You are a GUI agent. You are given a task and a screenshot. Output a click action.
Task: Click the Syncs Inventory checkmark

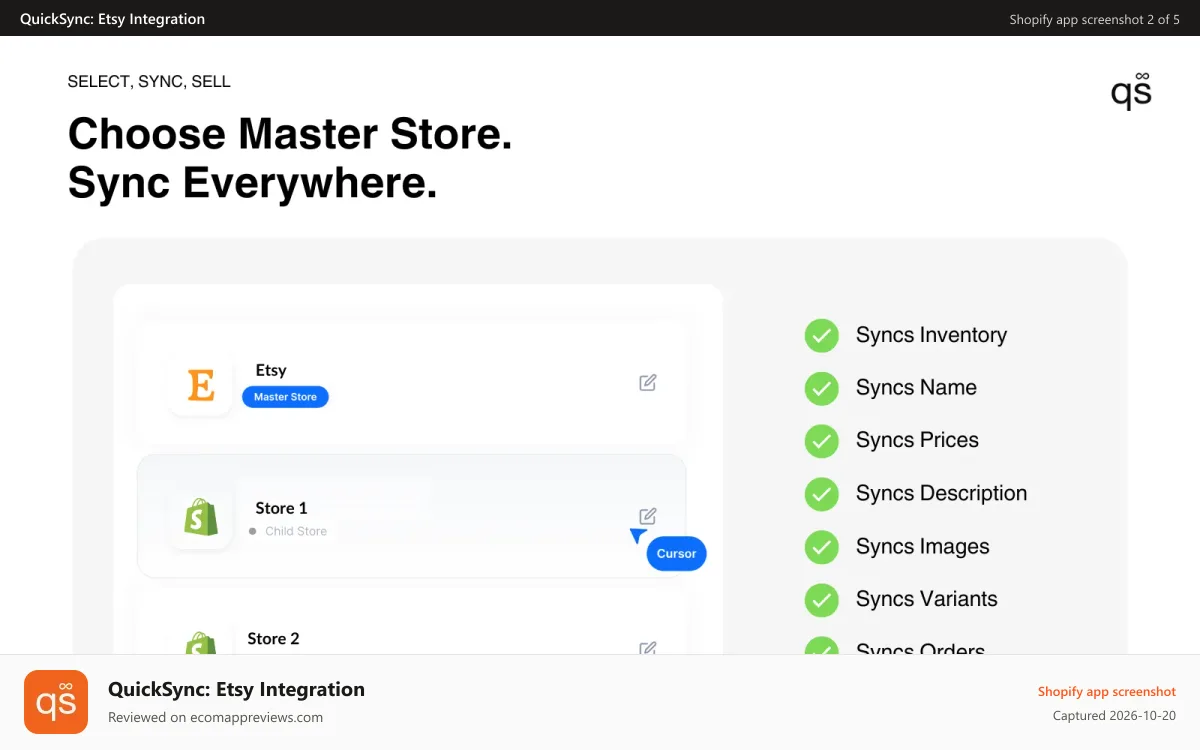pos(822,336)
